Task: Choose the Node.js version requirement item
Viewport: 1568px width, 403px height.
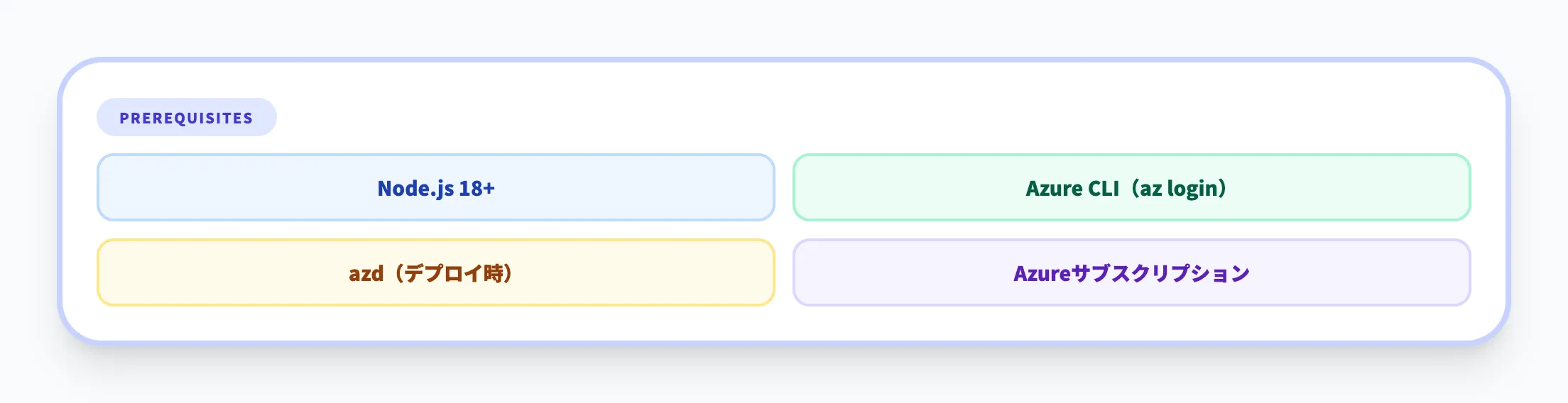Action: (x=435, y=188)
